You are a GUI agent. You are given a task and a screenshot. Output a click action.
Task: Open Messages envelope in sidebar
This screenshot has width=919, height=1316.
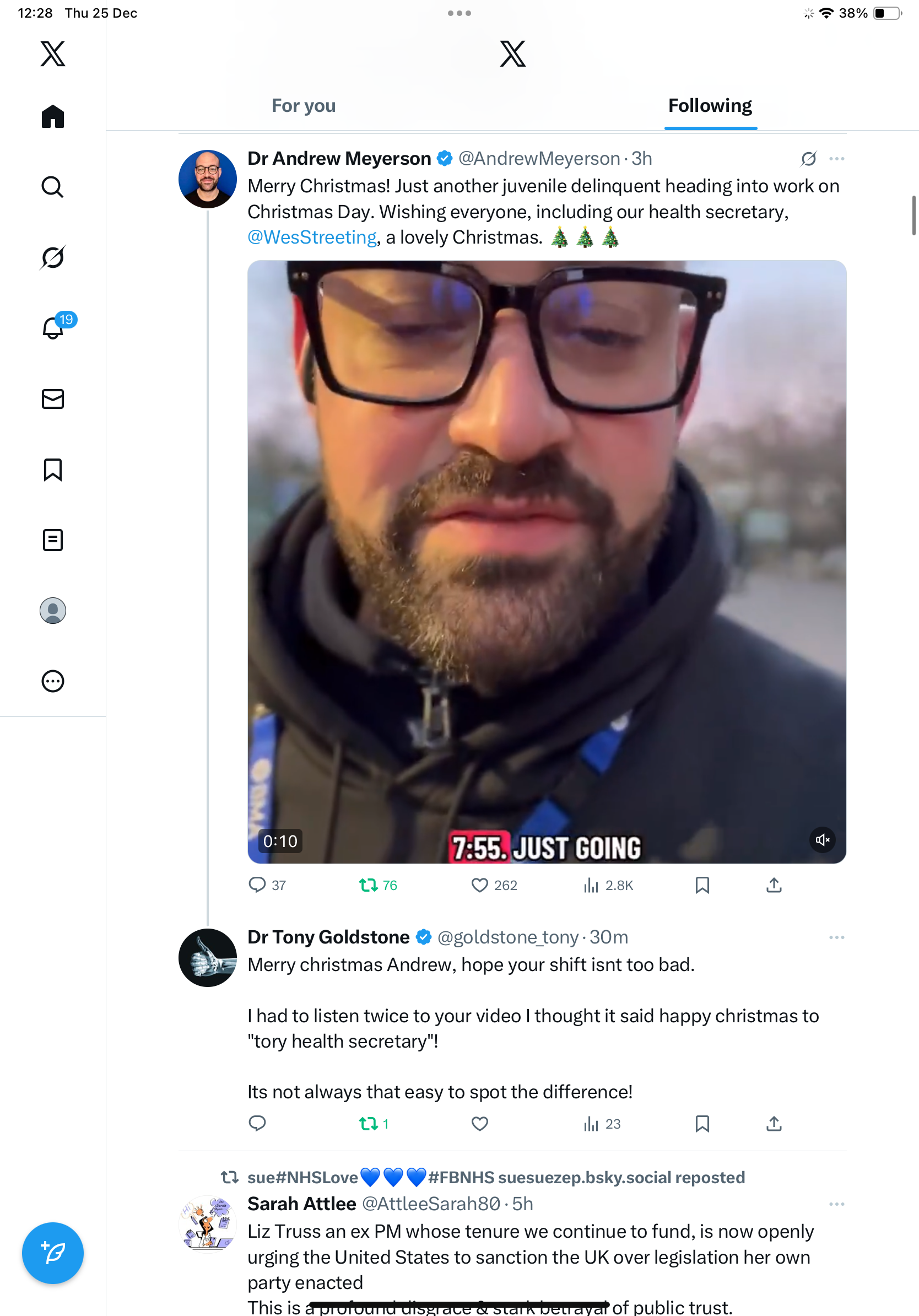point(53,399)
